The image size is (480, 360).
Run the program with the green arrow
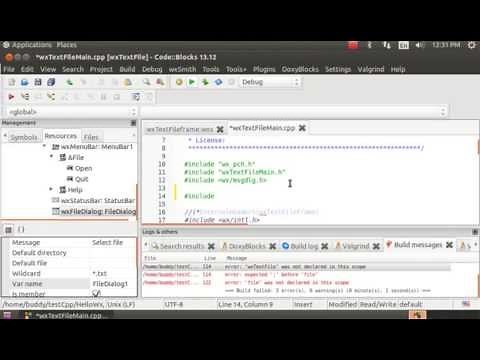tap(192, 82)
